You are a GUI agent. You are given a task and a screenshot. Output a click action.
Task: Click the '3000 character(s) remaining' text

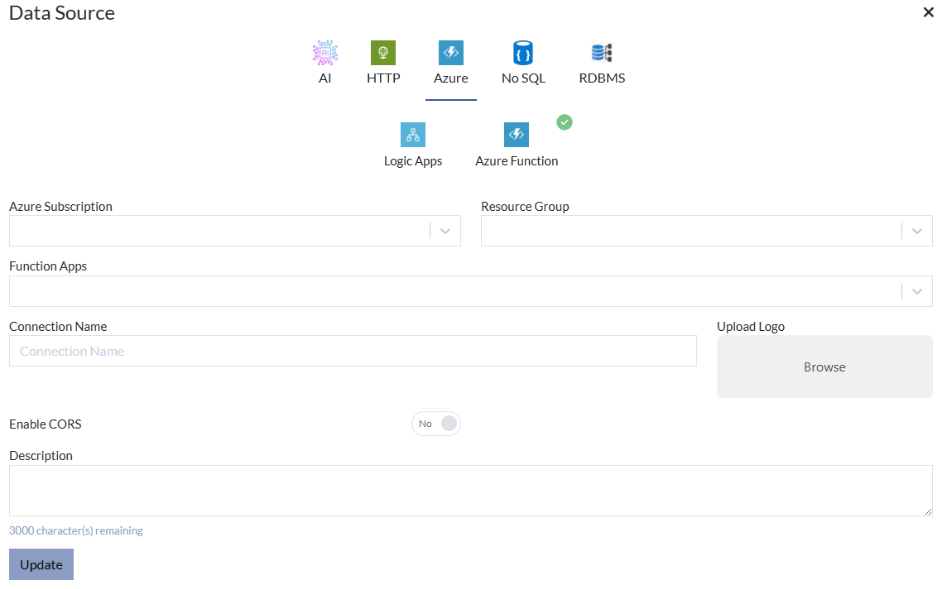(76, 531)
